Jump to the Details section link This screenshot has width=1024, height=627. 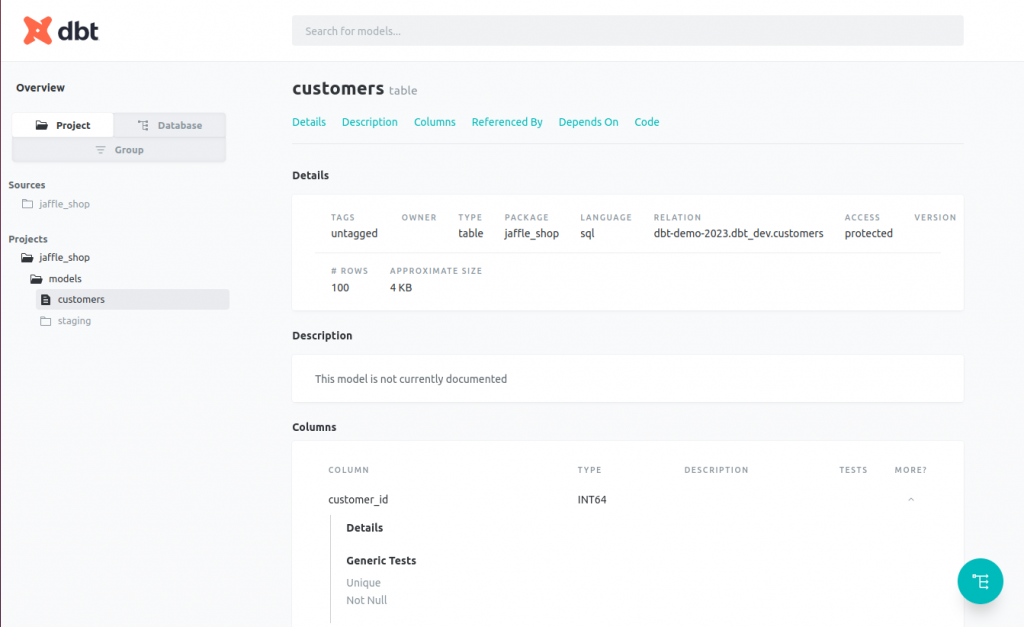[309, 122]
